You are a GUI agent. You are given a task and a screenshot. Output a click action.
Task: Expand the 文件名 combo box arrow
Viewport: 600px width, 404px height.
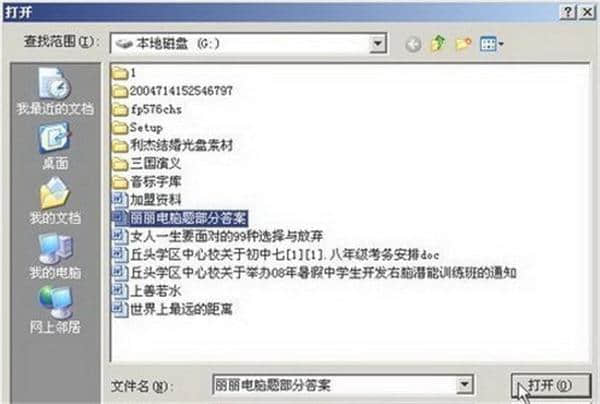click(x=465, y=384)
